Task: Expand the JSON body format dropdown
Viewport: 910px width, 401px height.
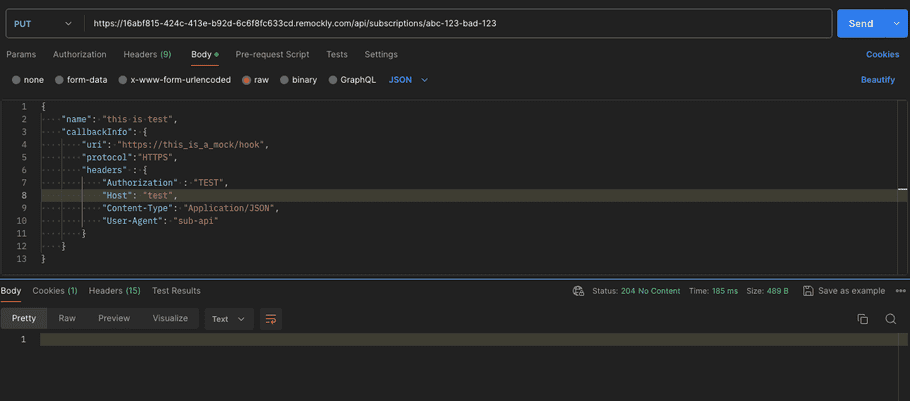Action: (x=408, y=80)
